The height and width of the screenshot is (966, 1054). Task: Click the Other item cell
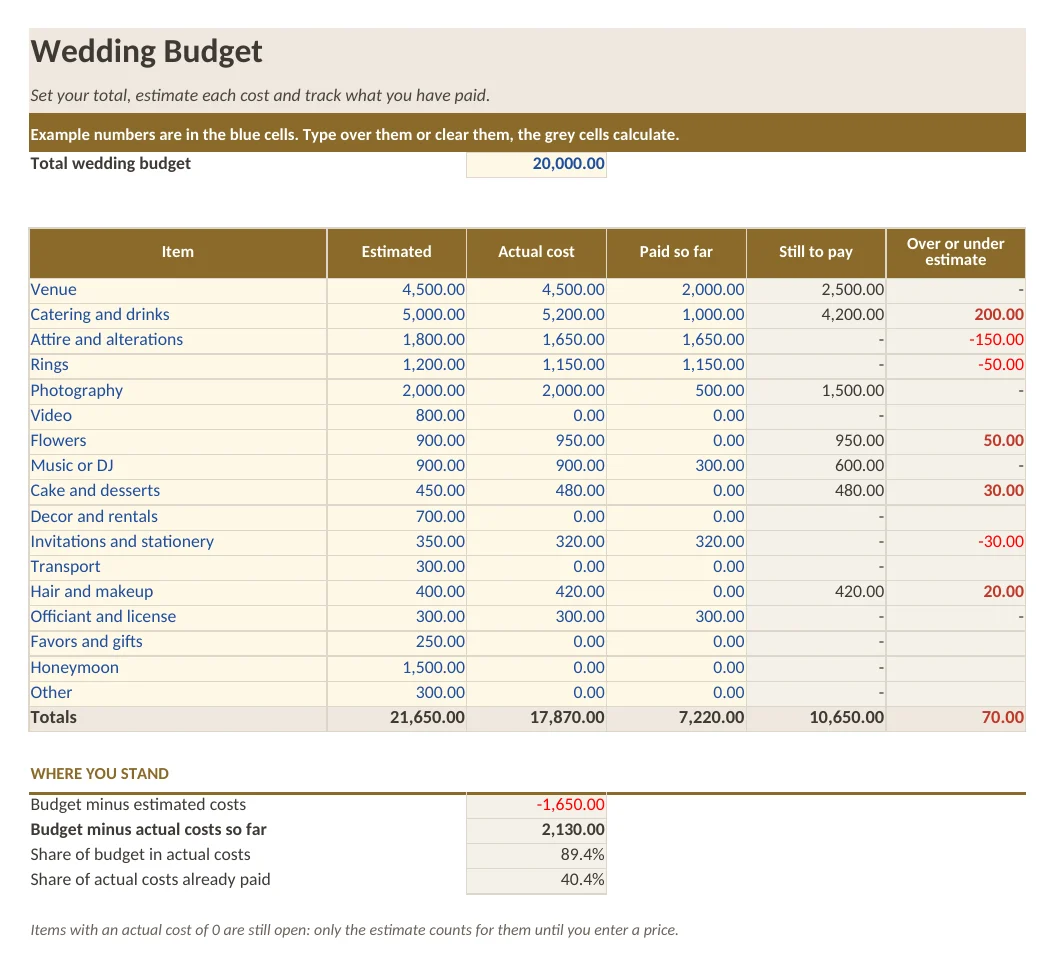(x=177, y=693)
